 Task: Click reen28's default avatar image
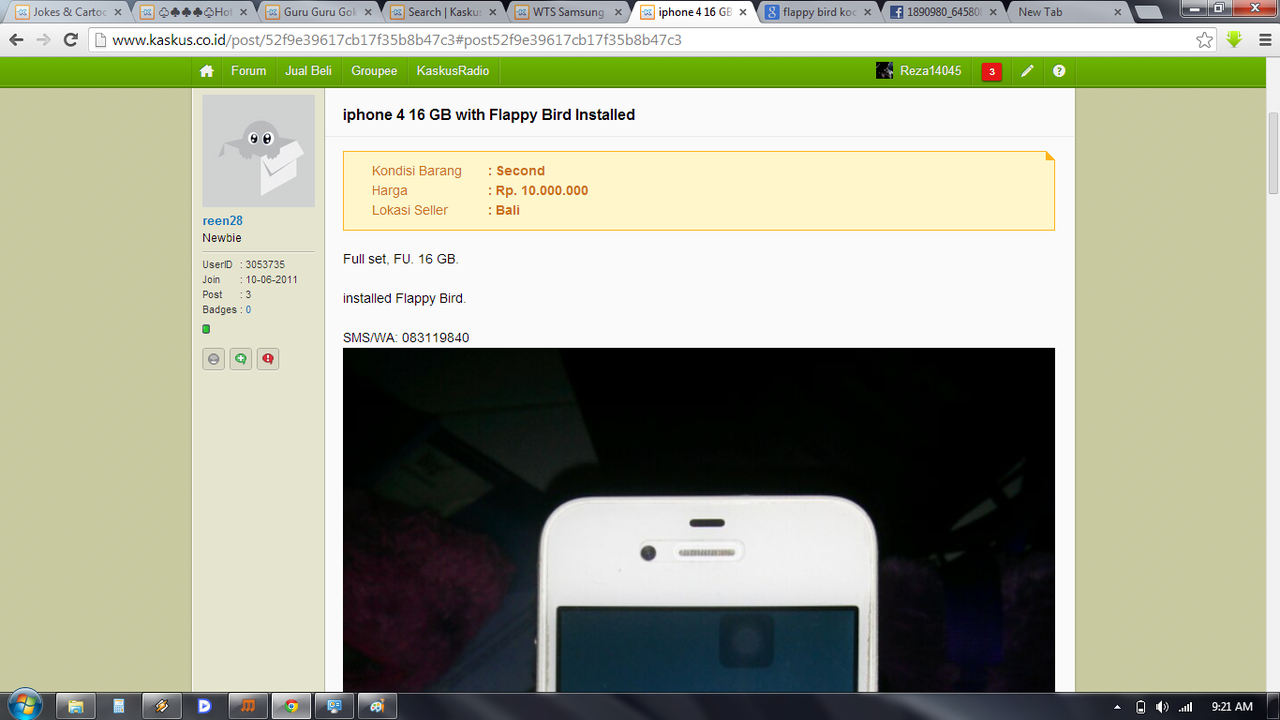259,151
